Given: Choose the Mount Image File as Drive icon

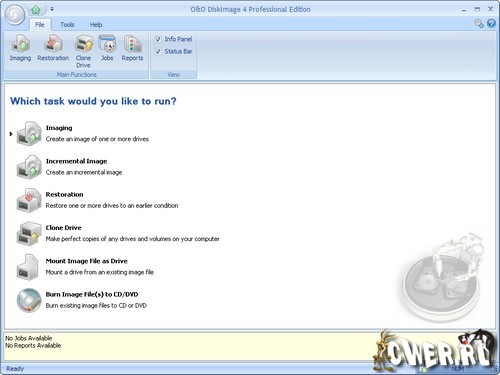Looking at the screenshot, I should tap(28, 267).
